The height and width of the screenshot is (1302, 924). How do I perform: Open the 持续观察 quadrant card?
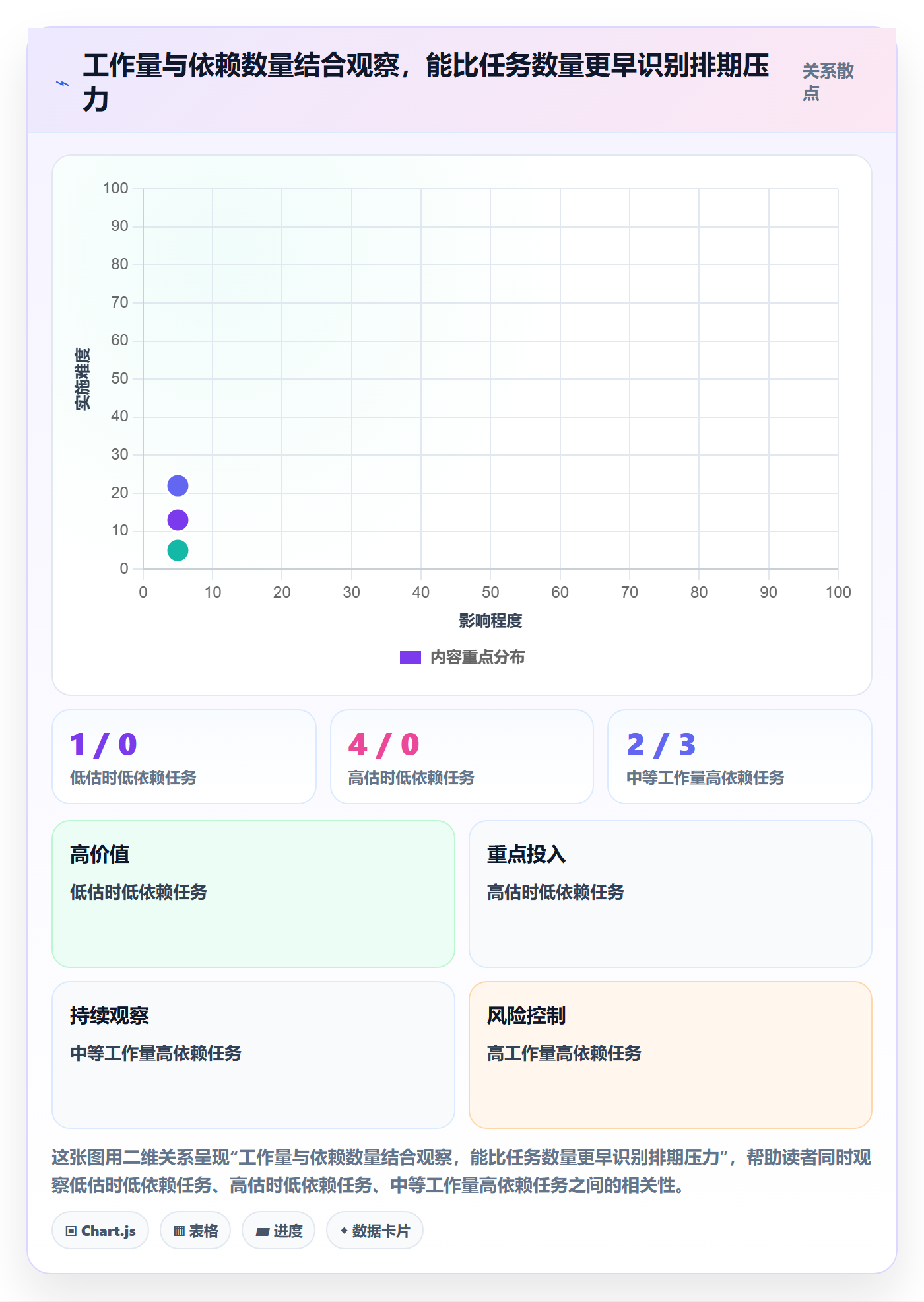[x=253, y=1055]
